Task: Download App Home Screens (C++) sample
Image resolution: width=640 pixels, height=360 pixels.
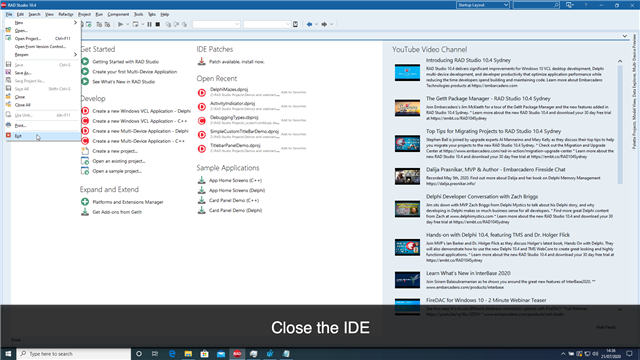Action: pyautogui.click(x=236, y=180)
